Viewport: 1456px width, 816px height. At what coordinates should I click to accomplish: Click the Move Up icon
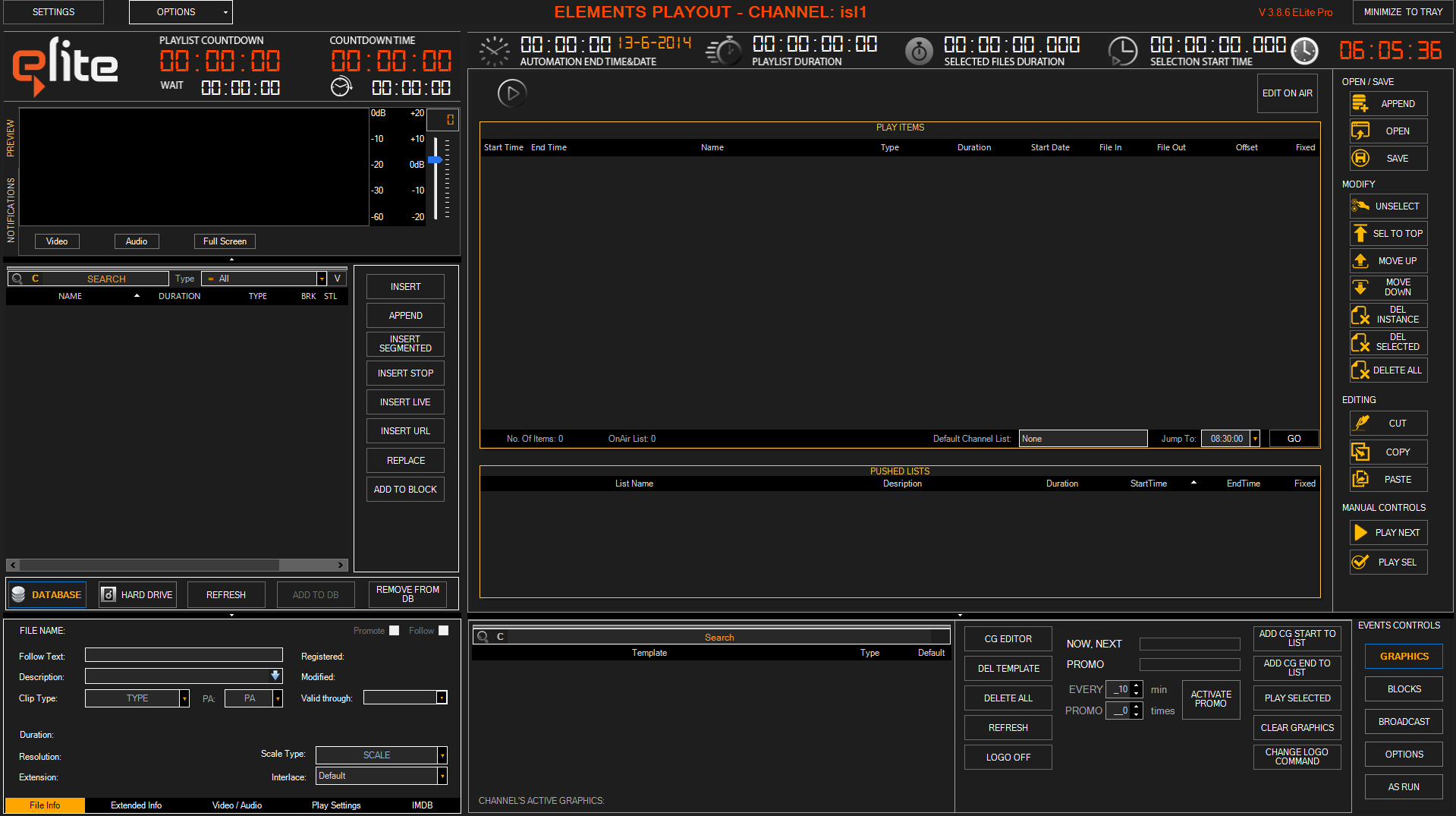(1360, 261)
